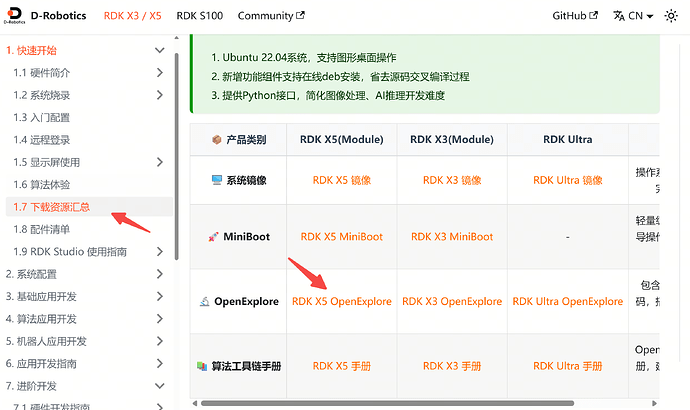Collapse the 7. 进阶开发 chevron
The image size is (690, 410).
point(160,386)
